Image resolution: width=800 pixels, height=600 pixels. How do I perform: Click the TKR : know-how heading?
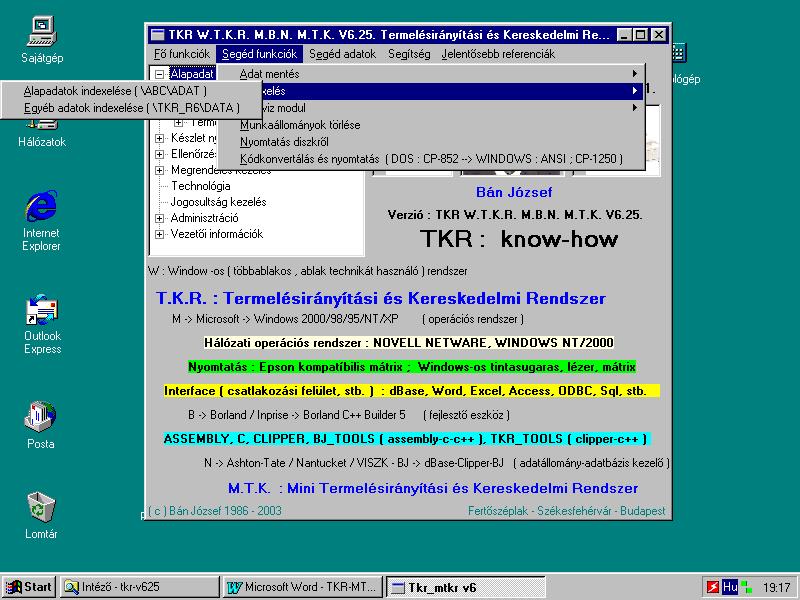519,239
